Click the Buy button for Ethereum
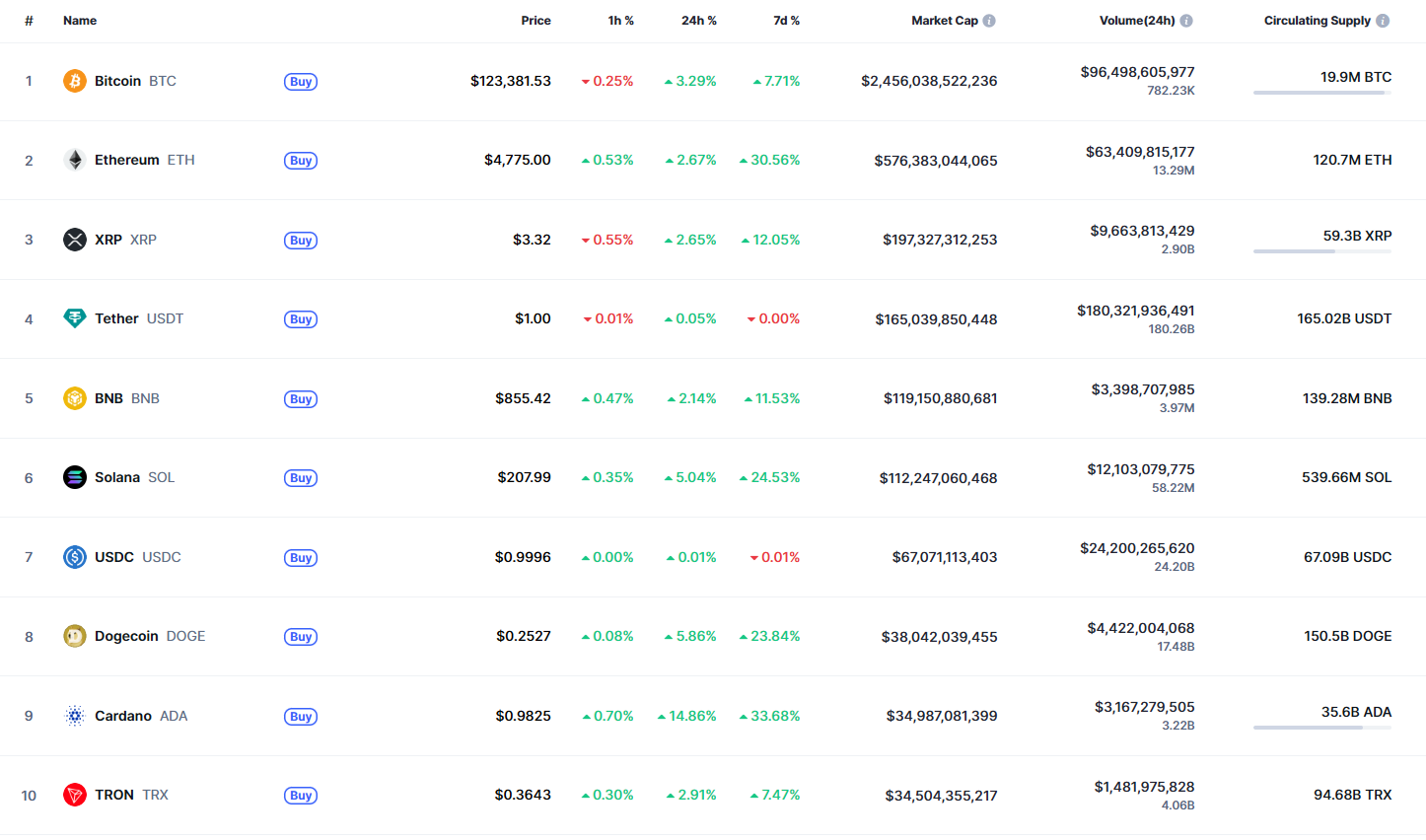1426x840 pixels. (x=301, y=161)
